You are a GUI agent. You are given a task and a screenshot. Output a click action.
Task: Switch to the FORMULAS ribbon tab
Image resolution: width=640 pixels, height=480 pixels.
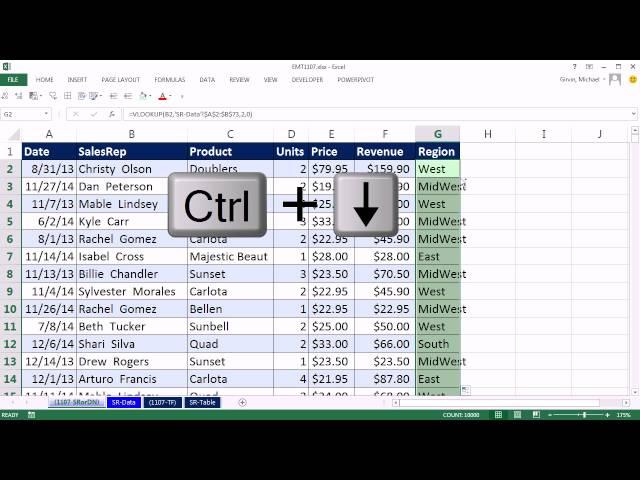(169, 79)
